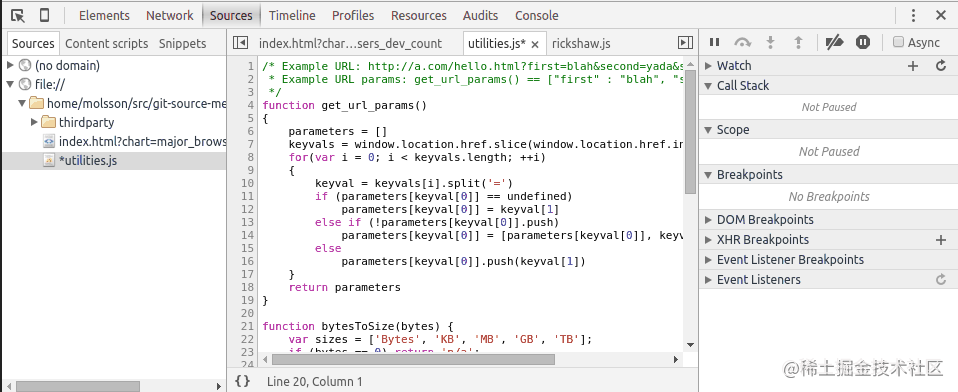Add a watch expression plus icon

[913, 65]
